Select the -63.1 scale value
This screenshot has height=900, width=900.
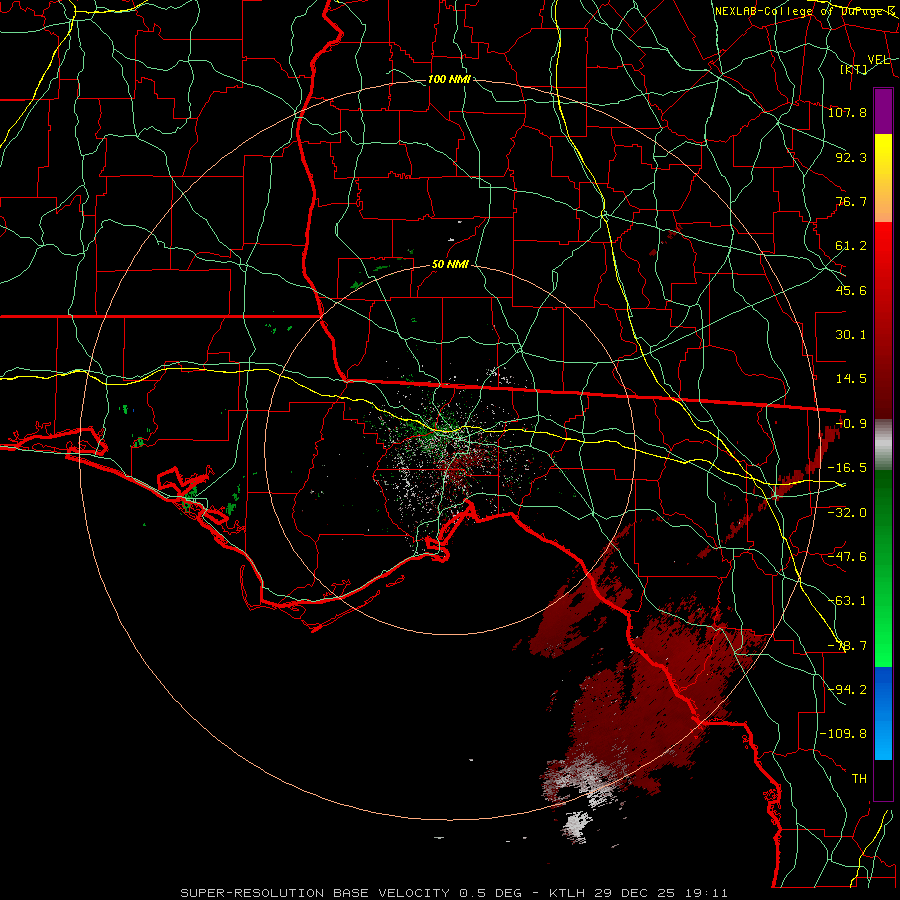click(x=847, y=601)
